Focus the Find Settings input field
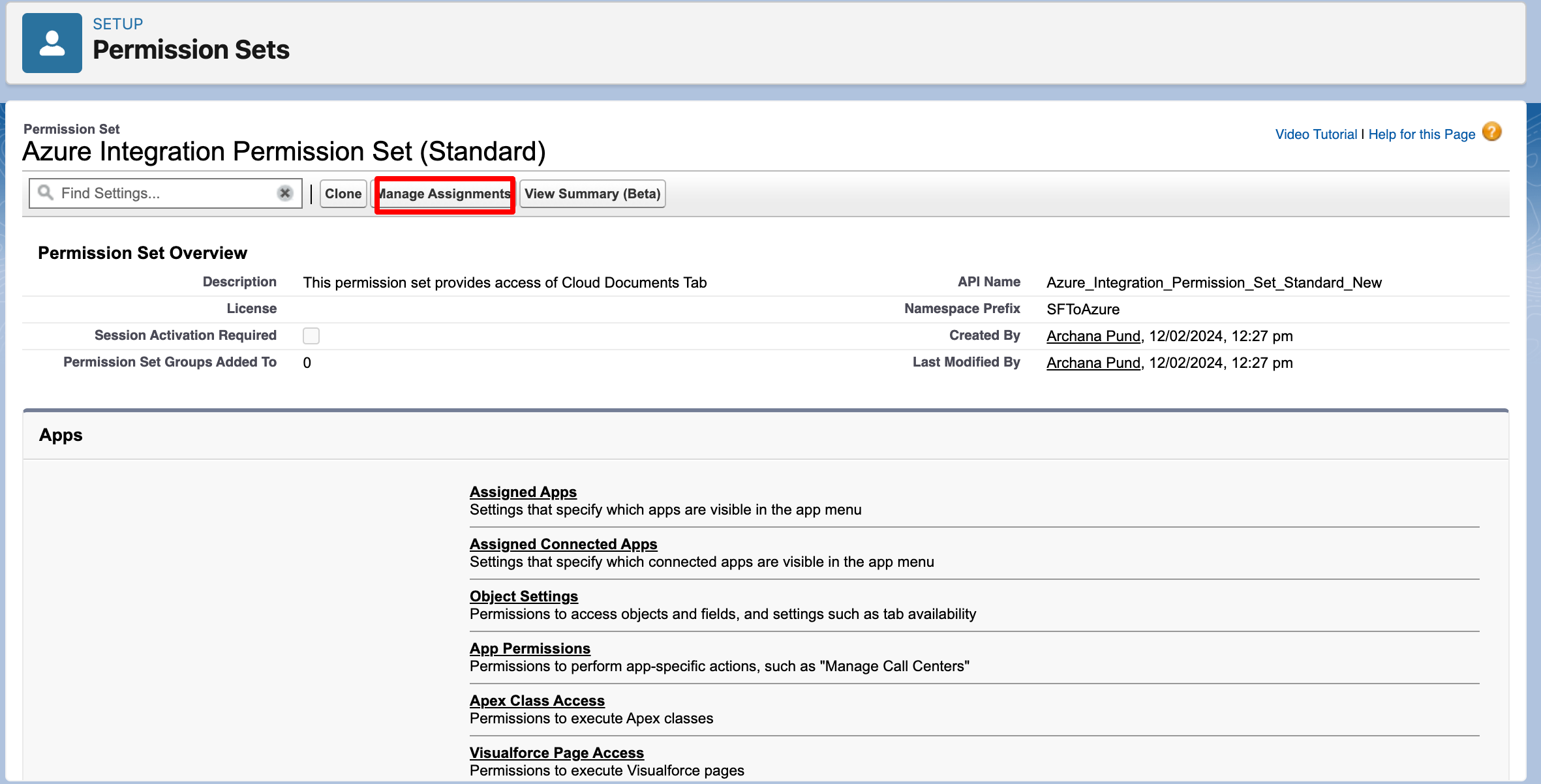Image resolution: width=1541 pixels, height=784 pixels. pyautogui.click(x=163, y=193)
